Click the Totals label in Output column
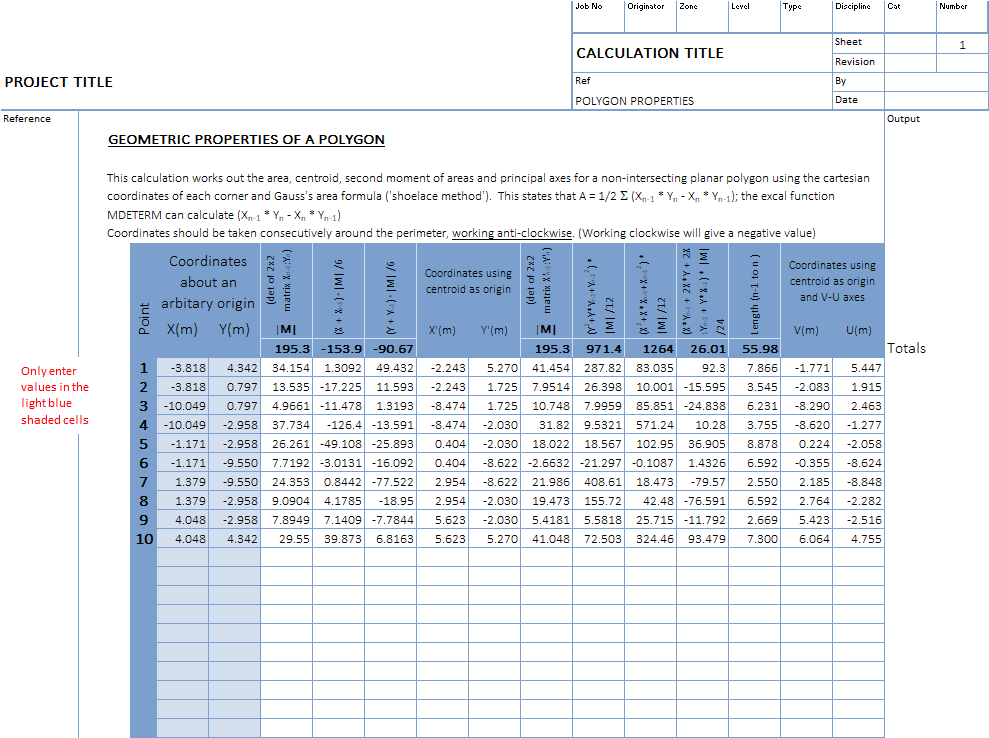 pyautogui.click(x=906, y=348)
